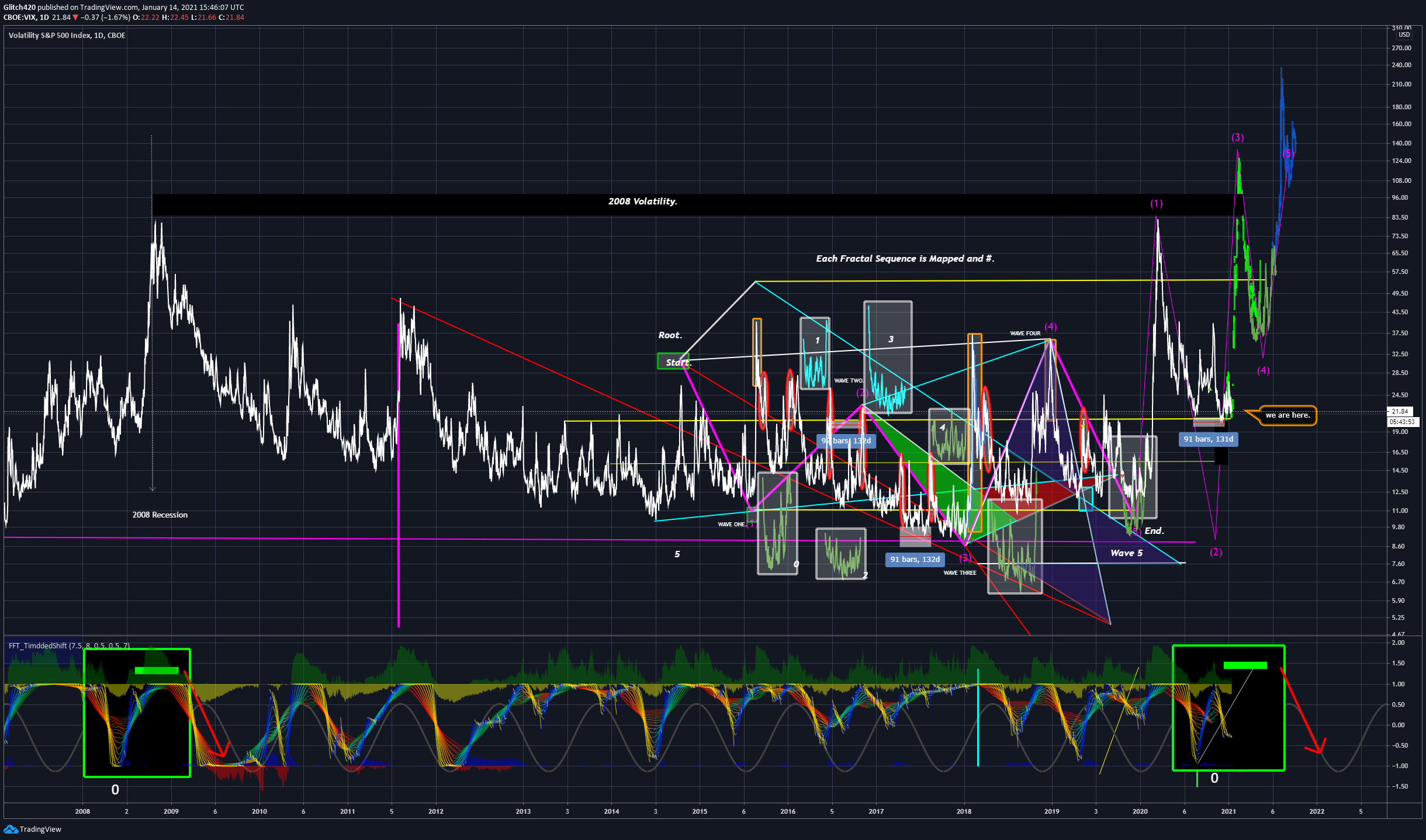Screen dimensions: 1426x840
Task: Click the 2022 year on the time axis
Action: click(x=1317, y=811)
